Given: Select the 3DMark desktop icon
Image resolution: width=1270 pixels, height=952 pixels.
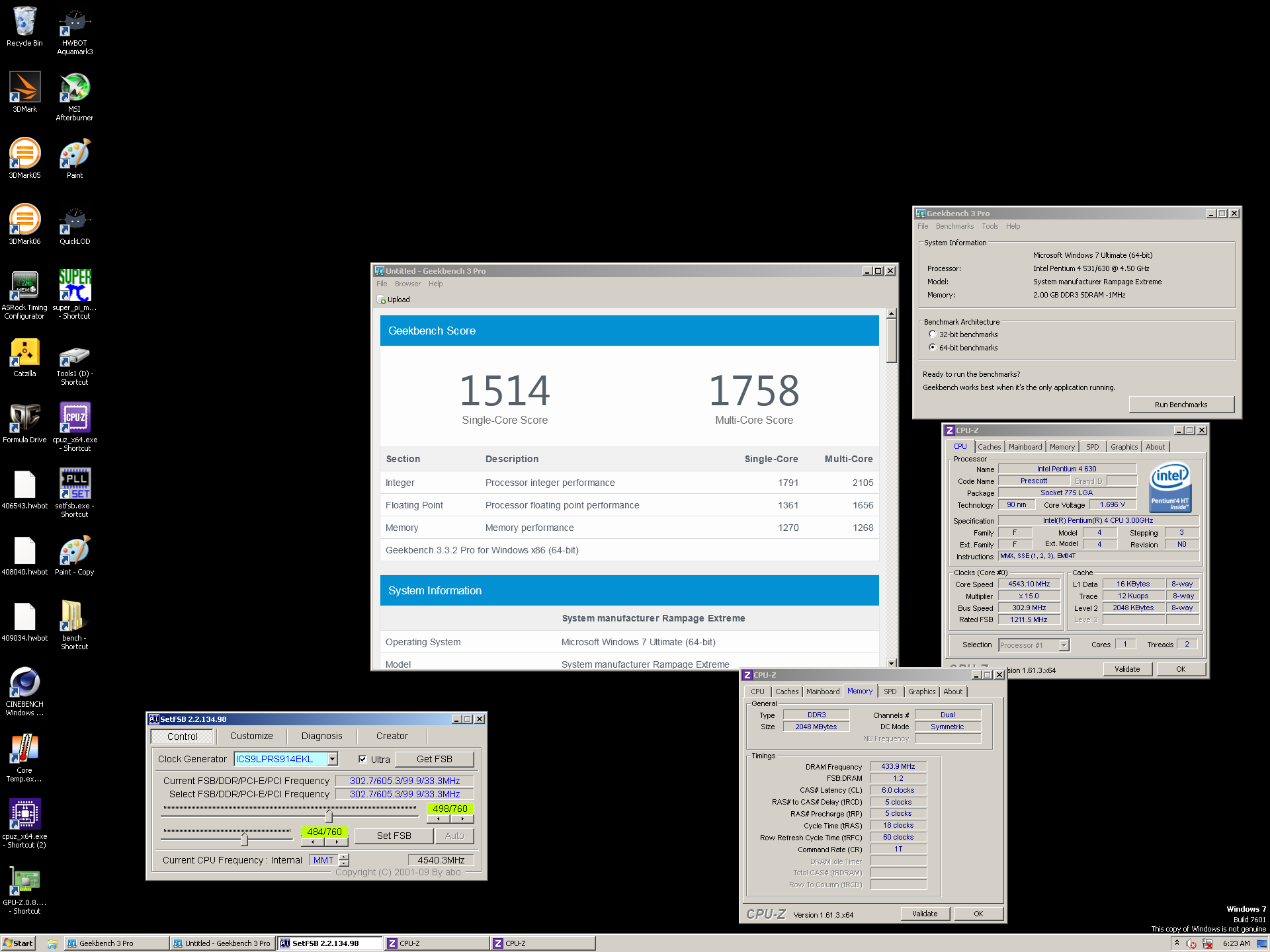Looking at the screenshot, I should pos(24,93).
